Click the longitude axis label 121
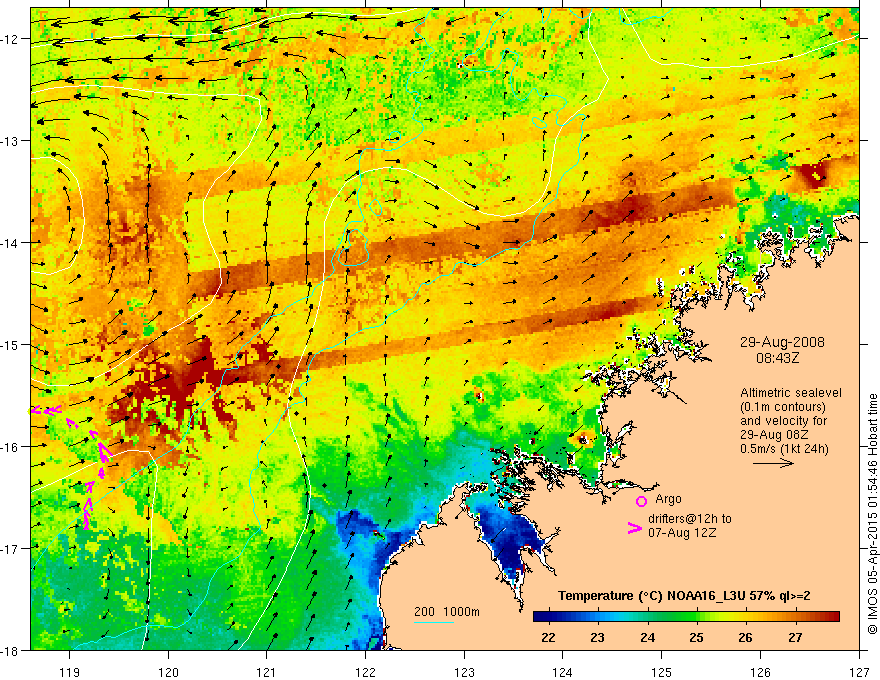This screenshot has width=880, height=680. pos(267,672)
